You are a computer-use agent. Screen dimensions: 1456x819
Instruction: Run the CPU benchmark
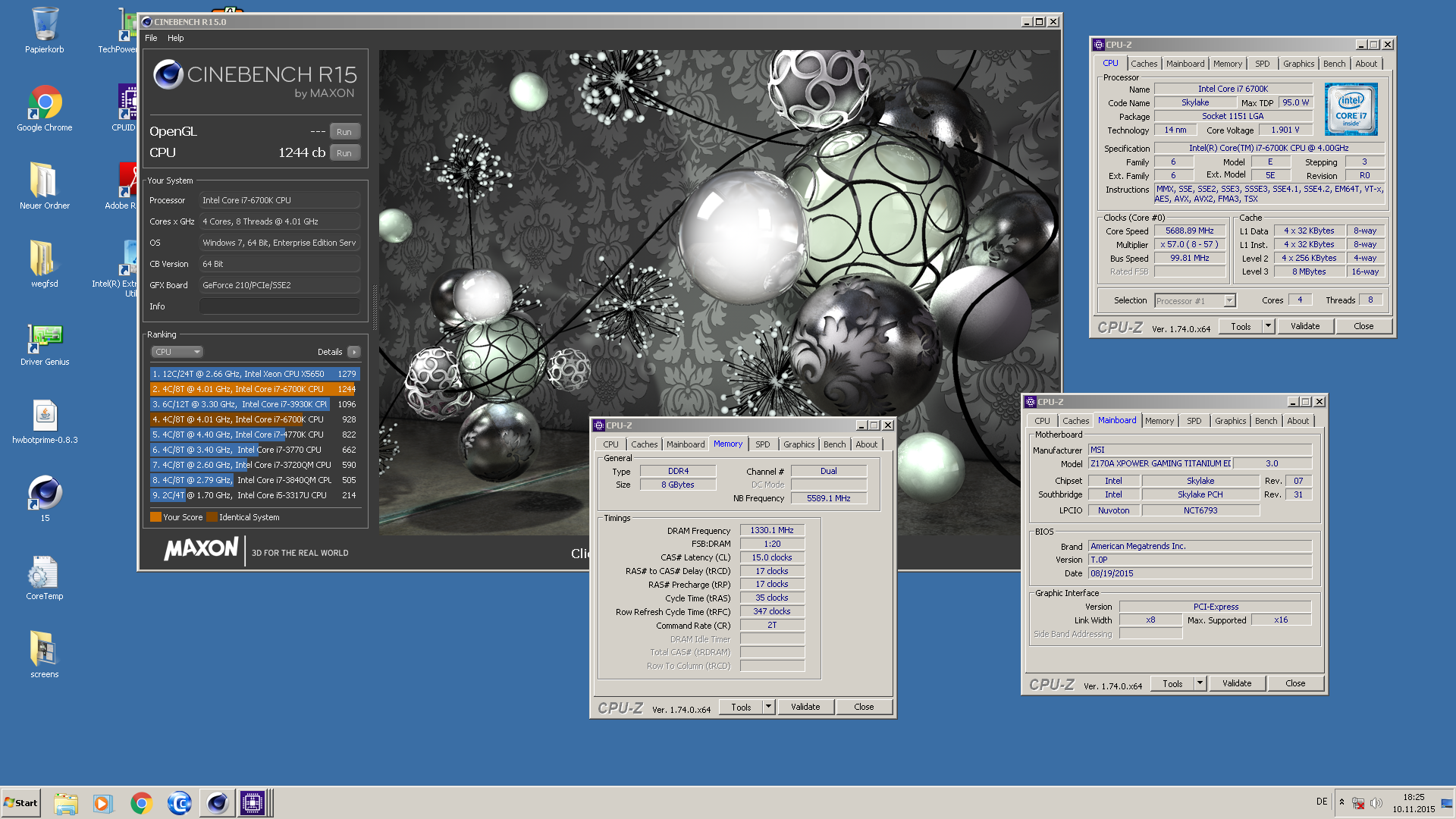coord(344,153)
